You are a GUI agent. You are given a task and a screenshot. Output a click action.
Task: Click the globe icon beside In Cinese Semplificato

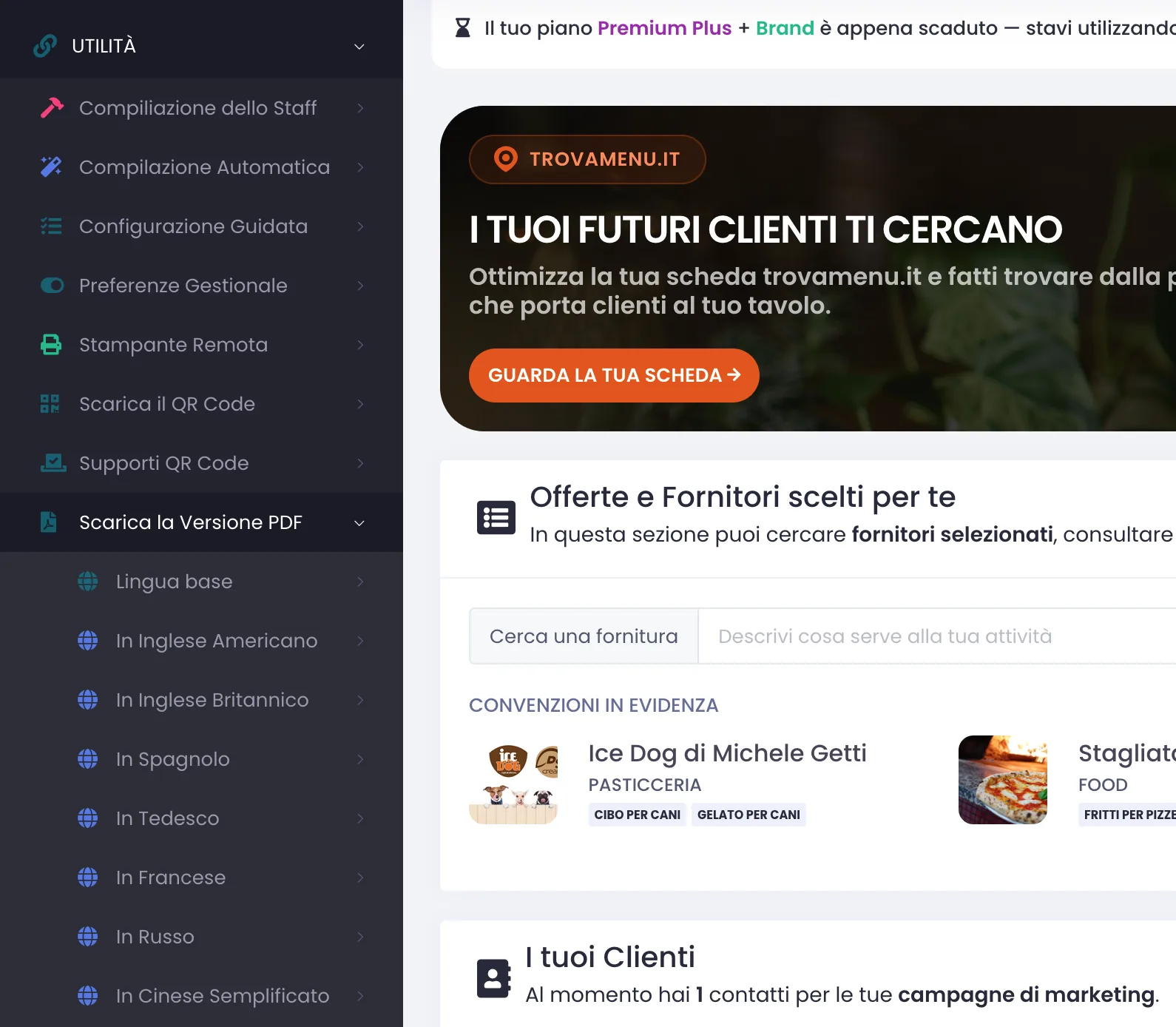coord(88,996)
